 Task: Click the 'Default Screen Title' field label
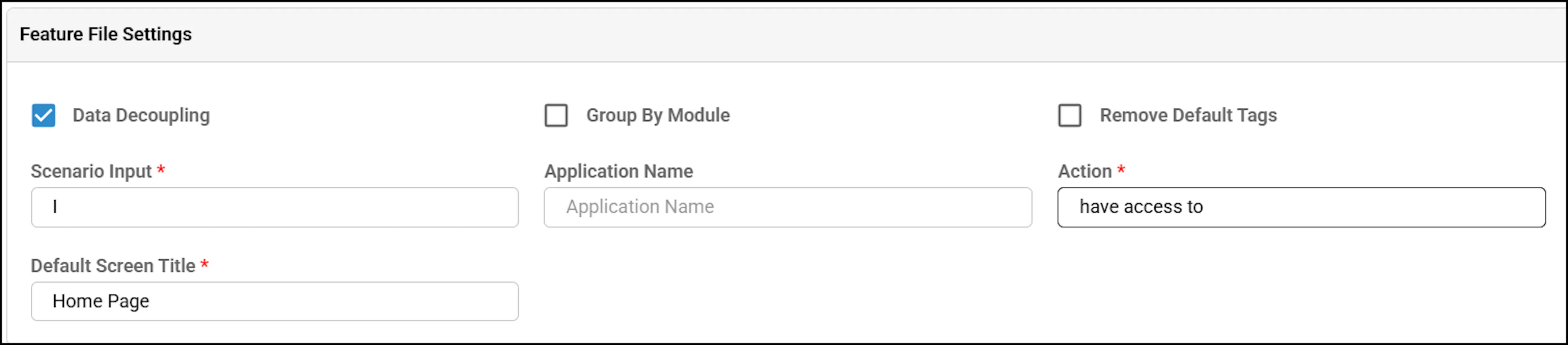(x=113, y=266)
